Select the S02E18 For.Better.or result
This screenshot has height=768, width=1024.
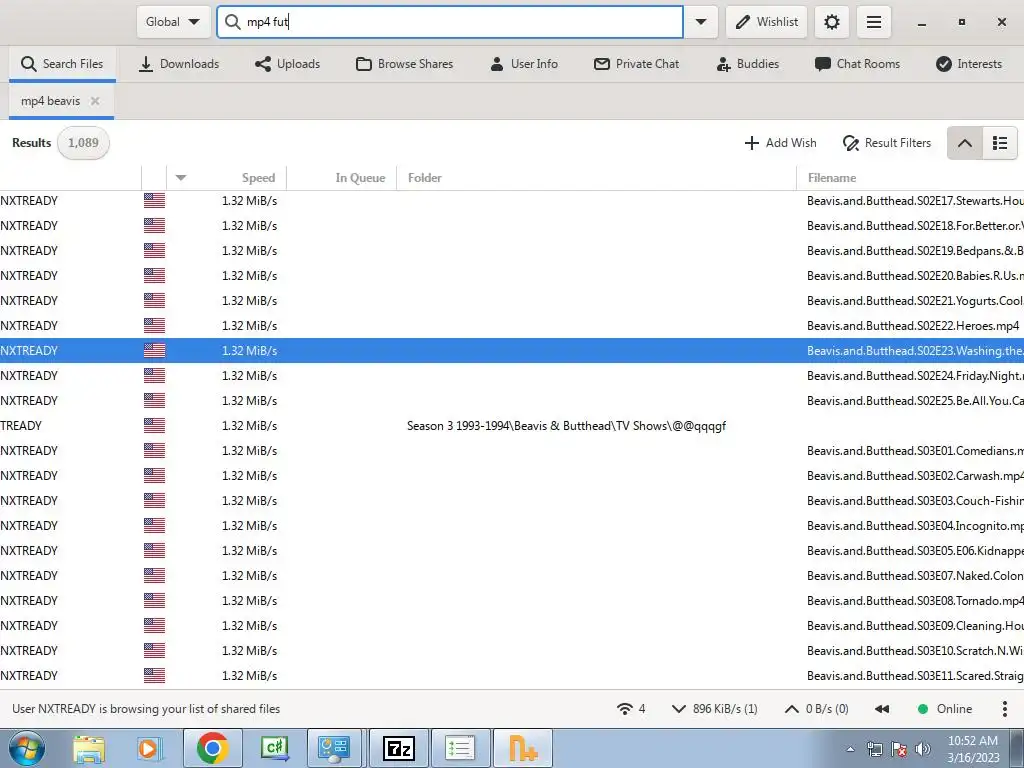(x=512, y=225)
